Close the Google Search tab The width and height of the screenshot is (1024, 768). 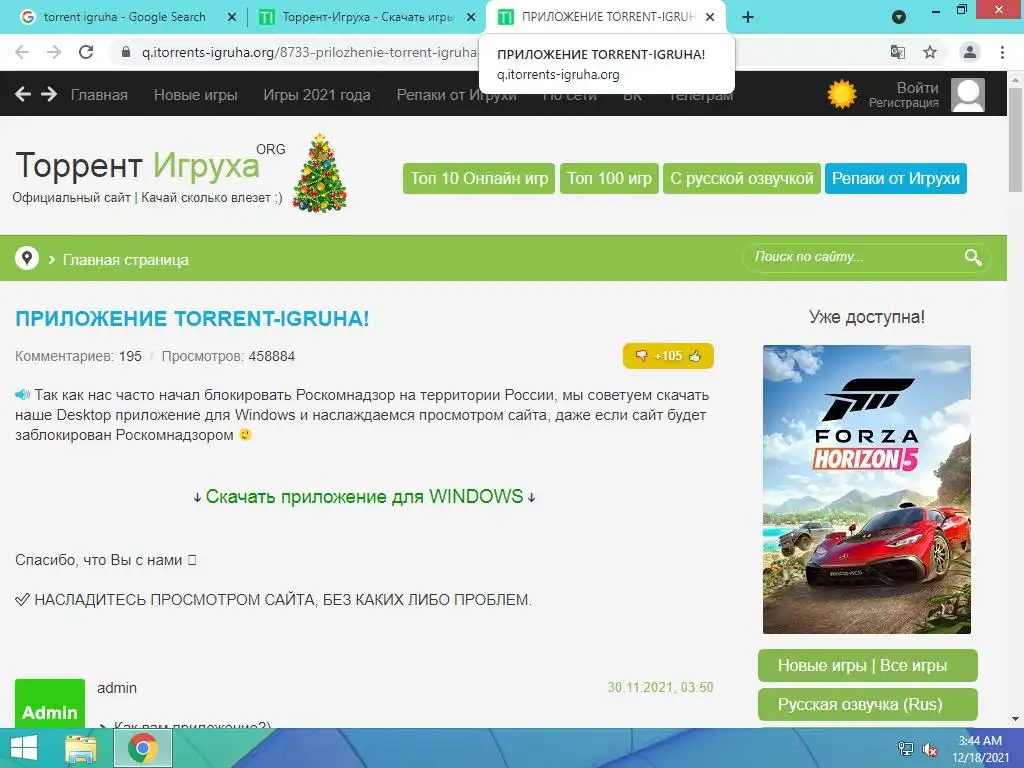pos(232,18)
